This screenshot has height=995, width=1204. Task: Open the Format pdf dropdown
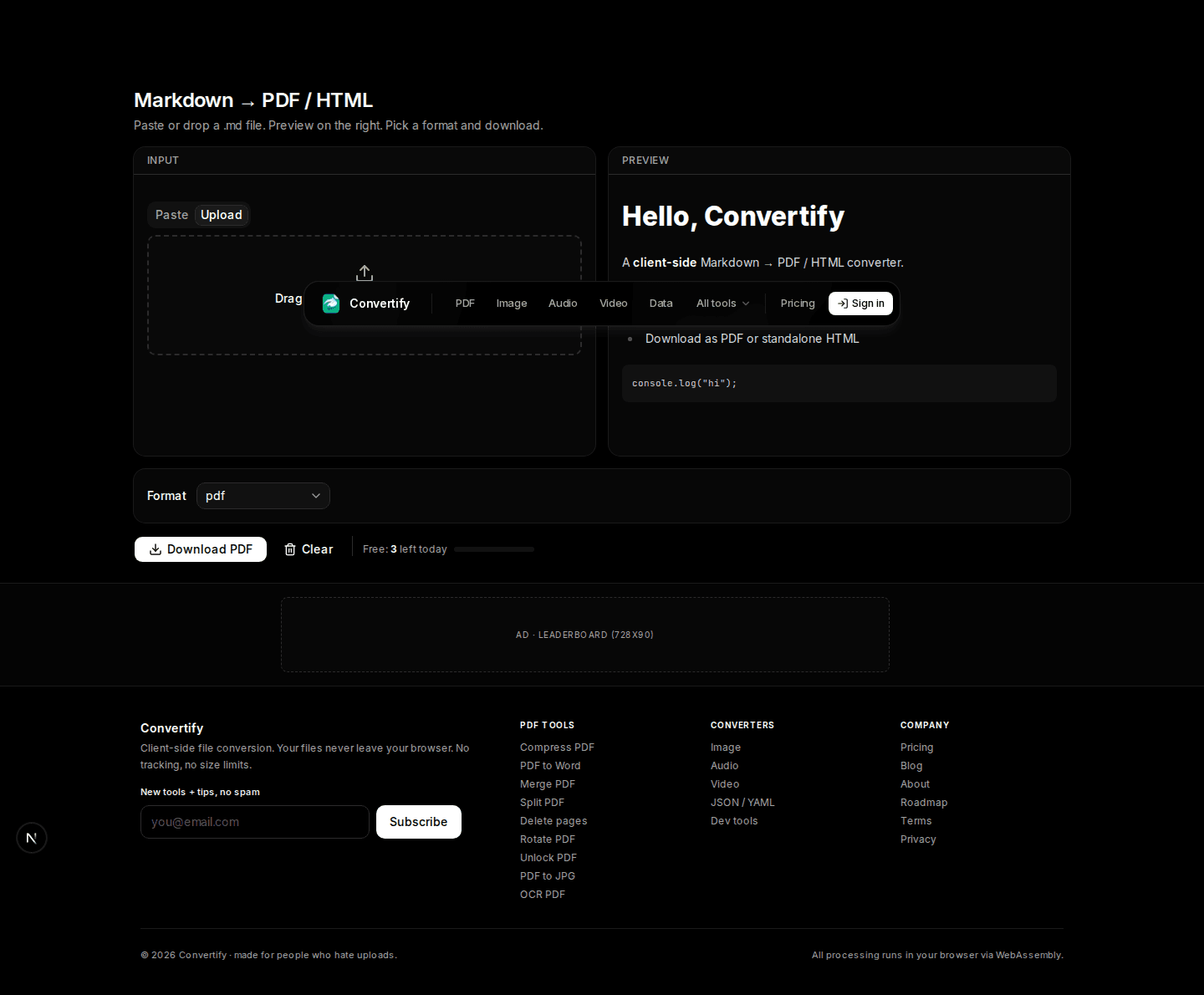pos(263,496)
